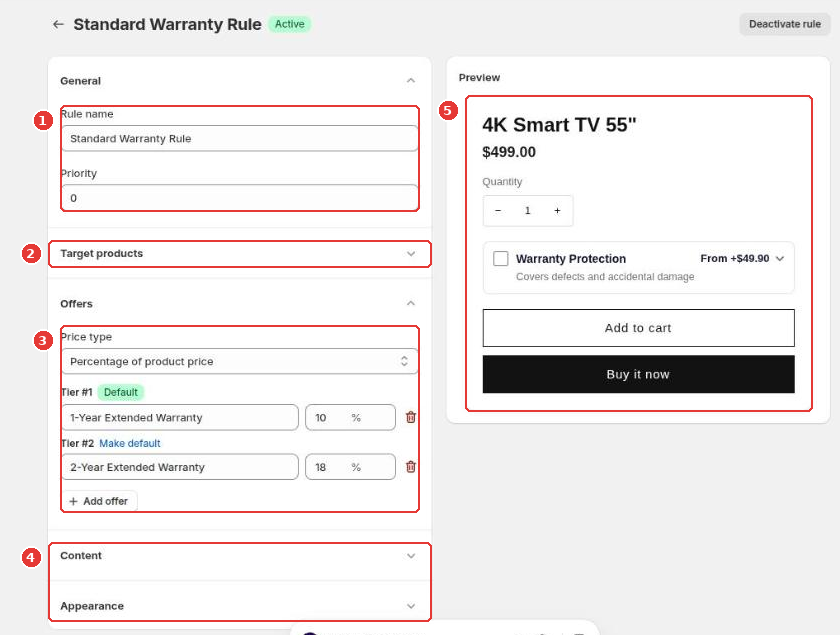The image size is (840, 635).
Task: Click the Default badge on Tier #1
Action: click(x=121, y=392)
